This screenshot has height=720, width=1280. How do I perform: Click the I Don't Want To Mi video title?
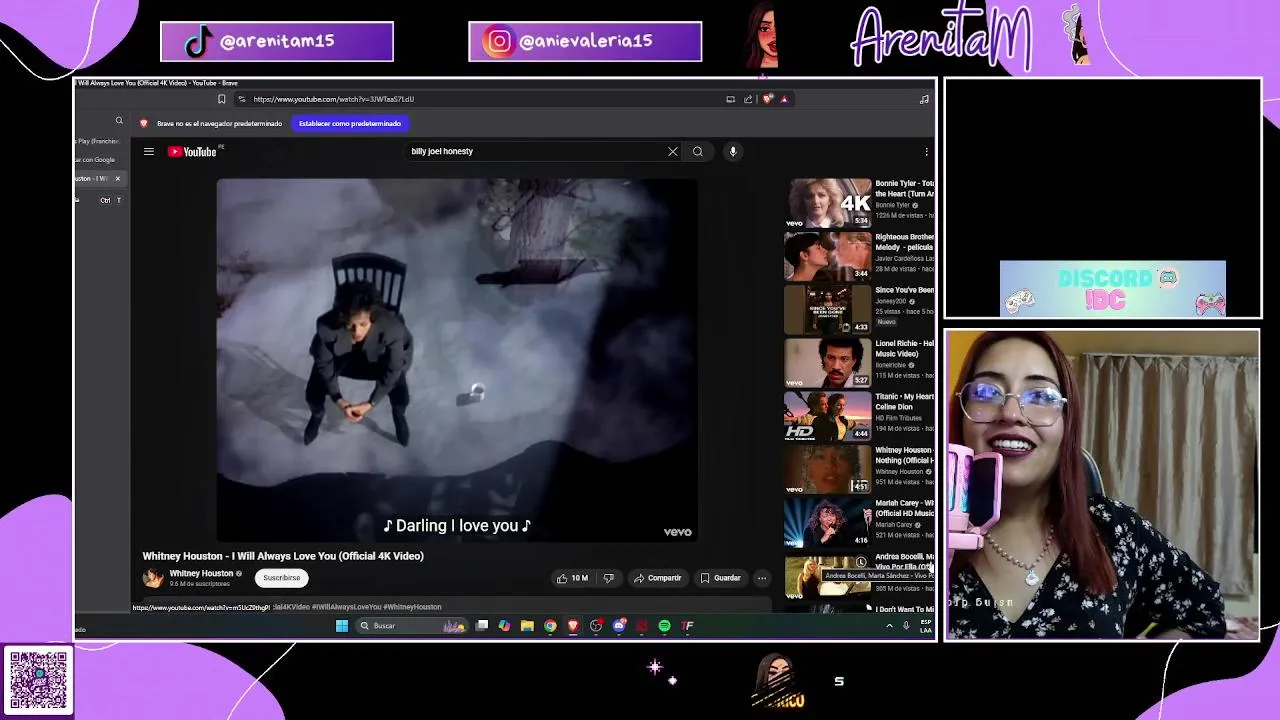[x=905, y=609]
